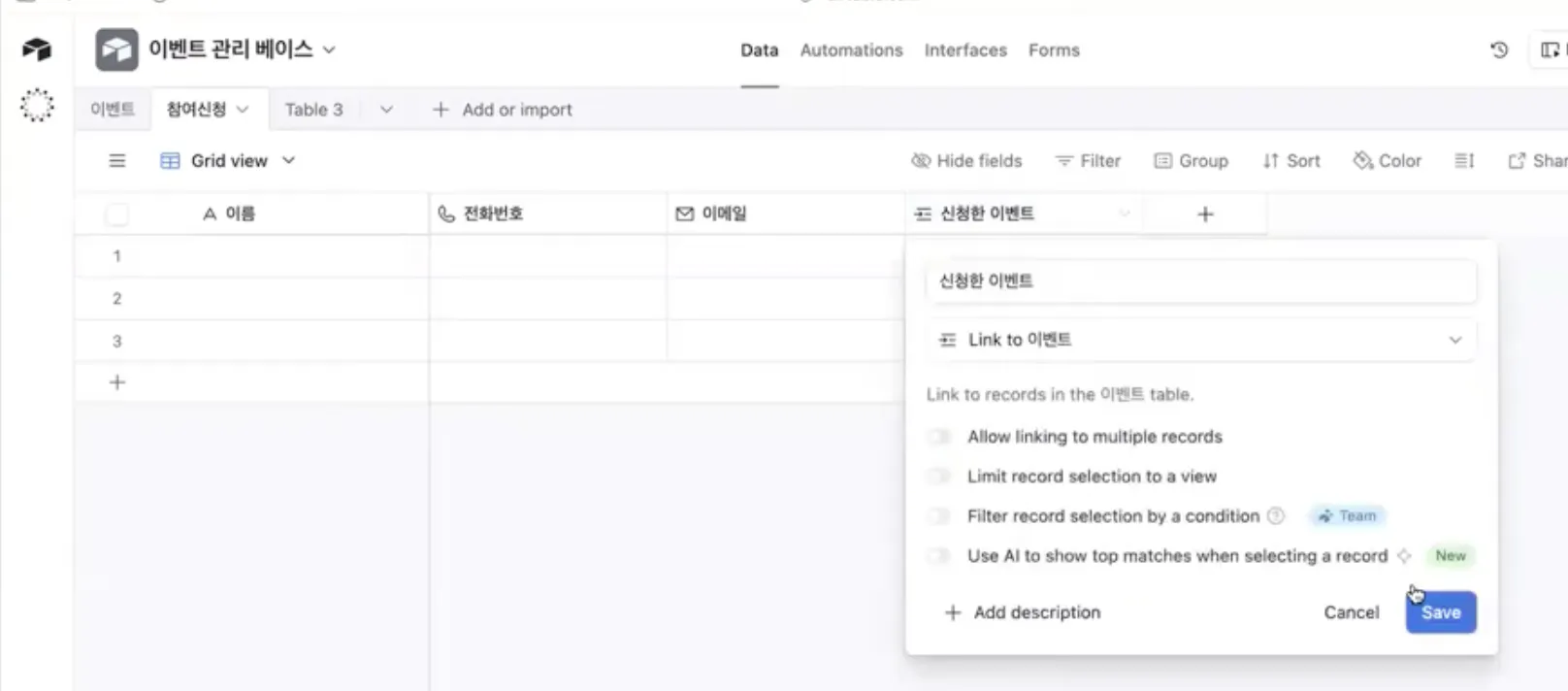Click Add or import
Image resolution: width=1568 pixels, height=691 pixels.
503,110
